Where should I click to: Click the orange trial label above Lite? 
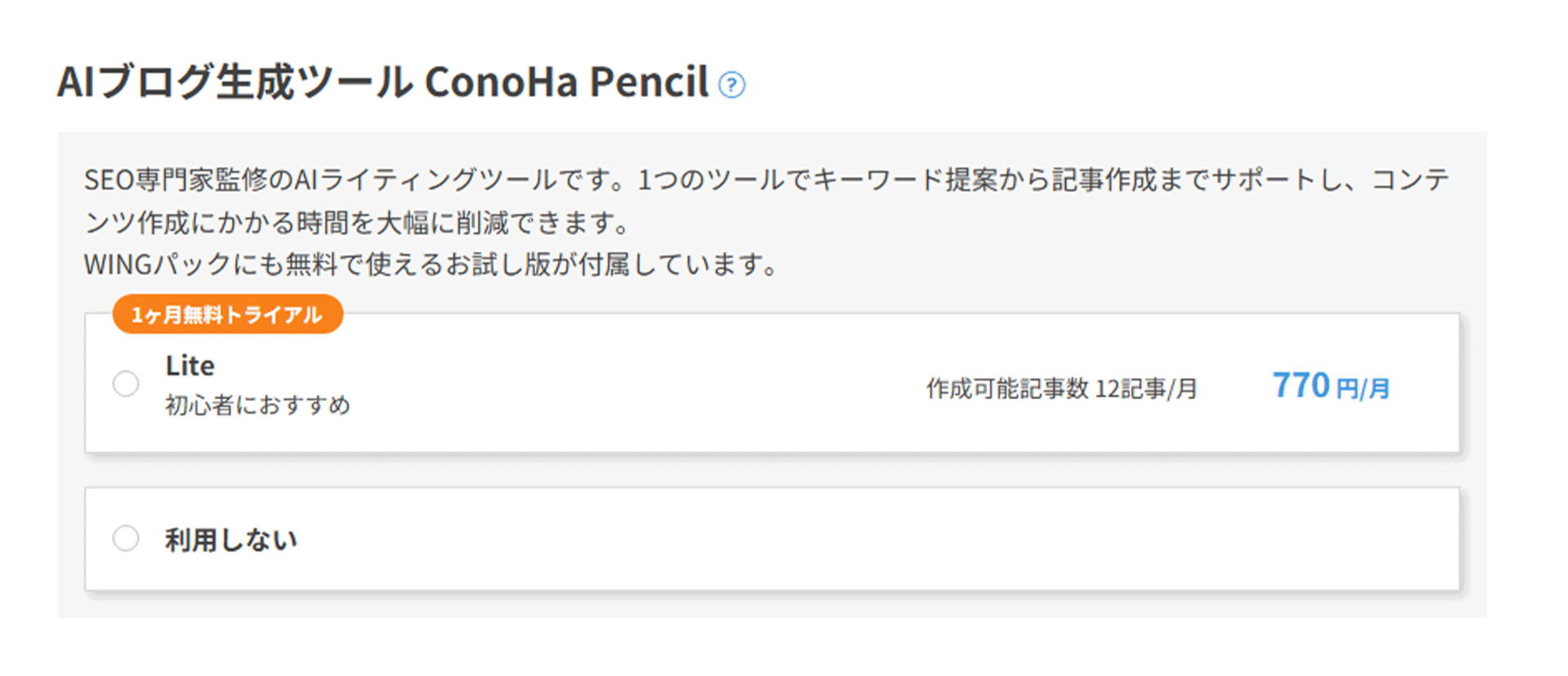pos(227,314)
